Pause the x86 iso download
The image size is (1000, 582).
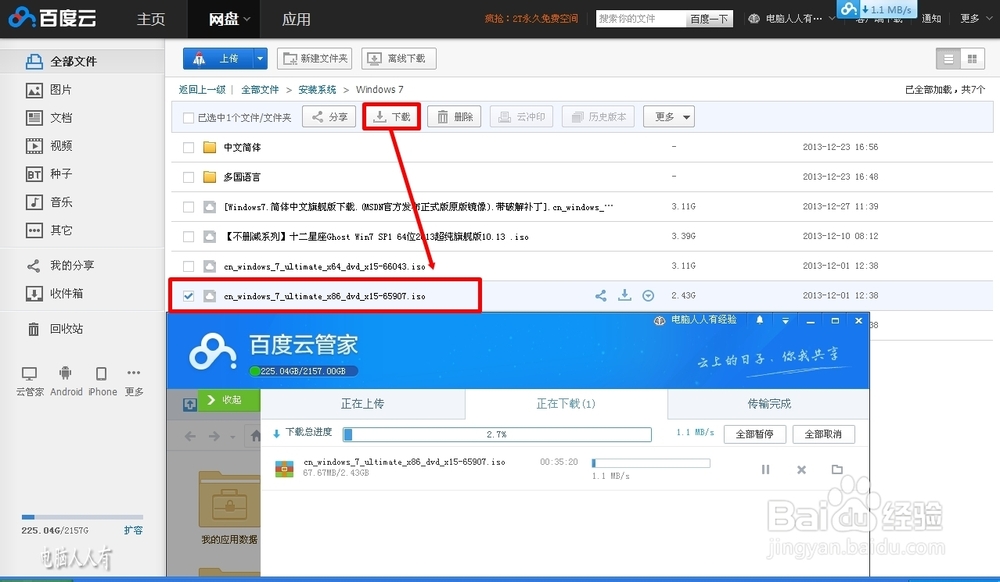[x=765, y=470]
